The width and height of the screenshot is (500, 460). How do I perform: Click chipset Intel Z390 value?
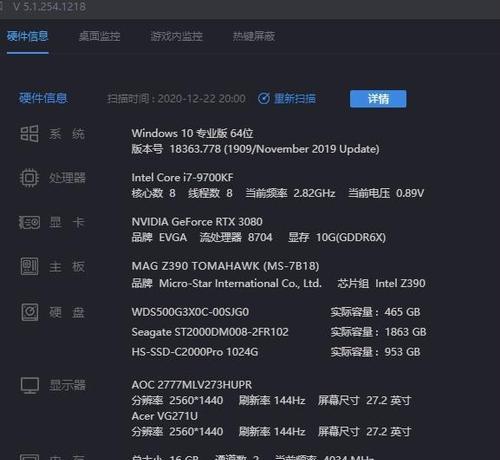pyautogui.click(x=400, y=283)
